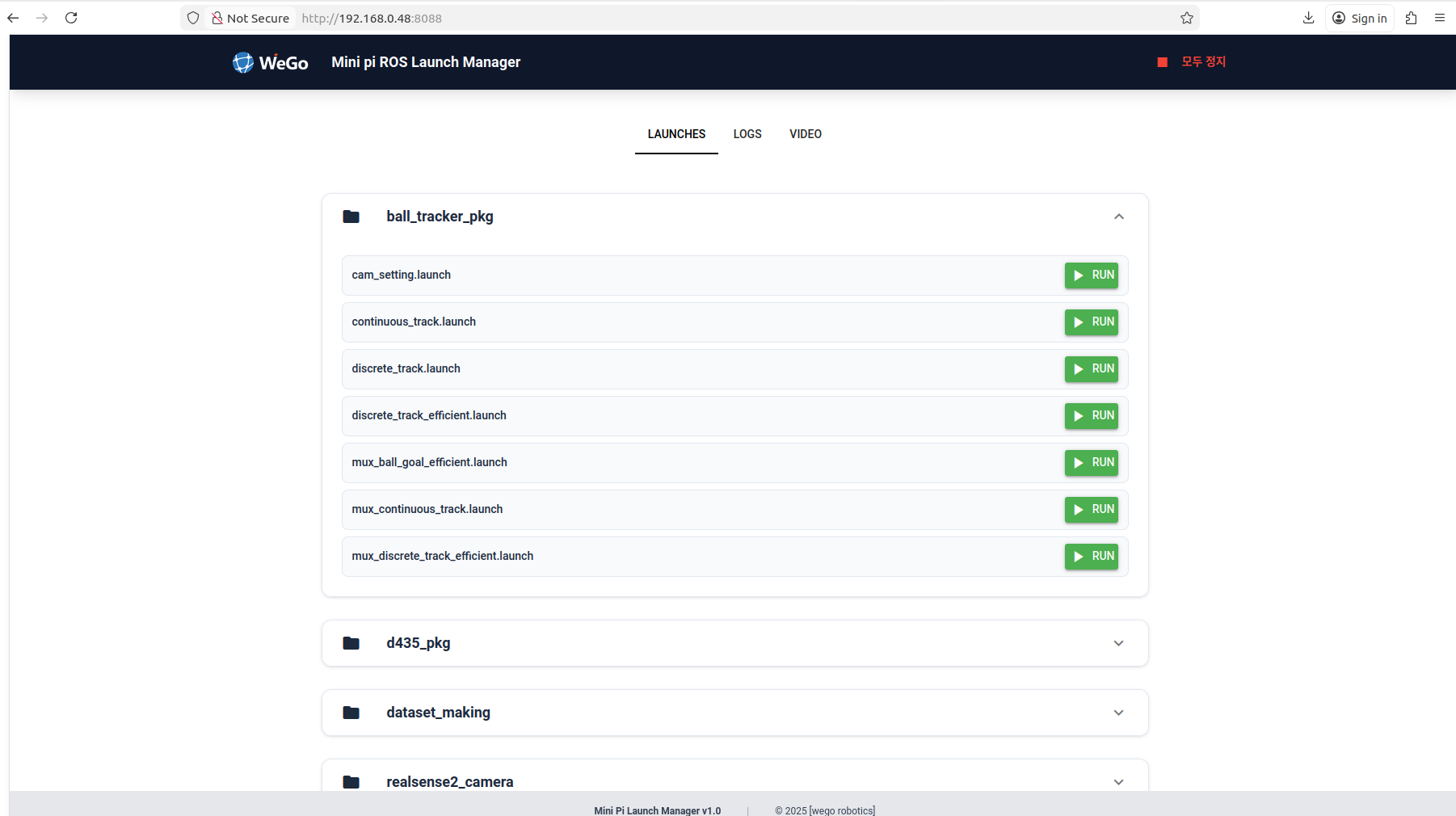Viewport: 1456px width, 816px height.
Task: Click the continuous_track.launch file name
Action: (414, 322)
